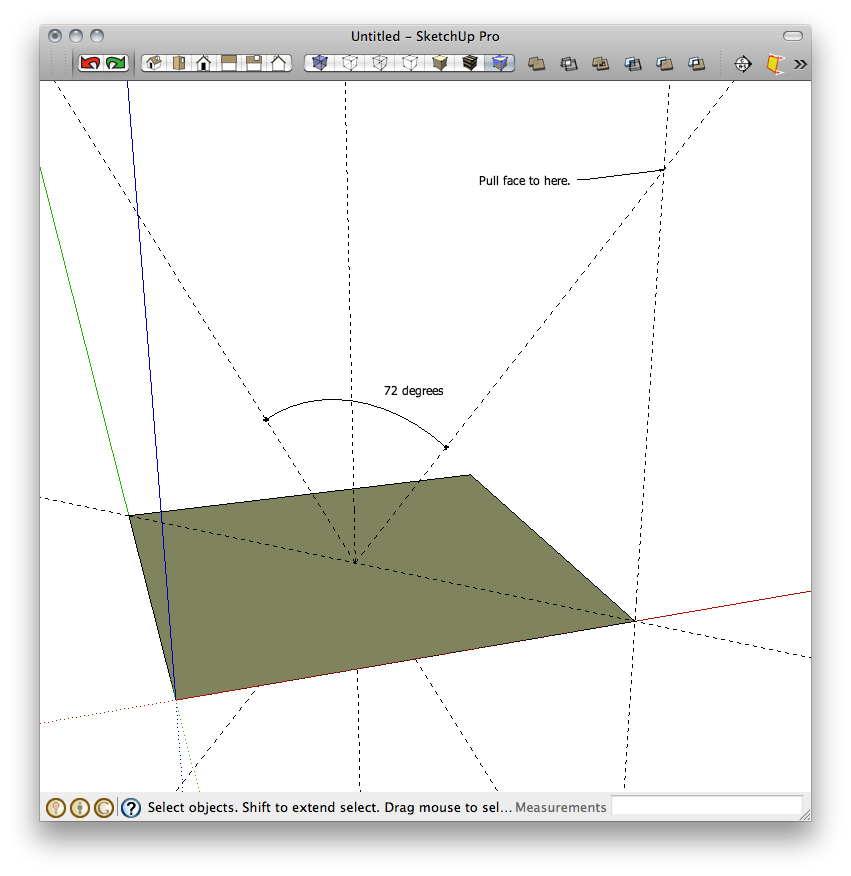Viewport: 851px width, 876px height.
Task: Toggle Back Edges face style
Action: (x=350, y=63)
